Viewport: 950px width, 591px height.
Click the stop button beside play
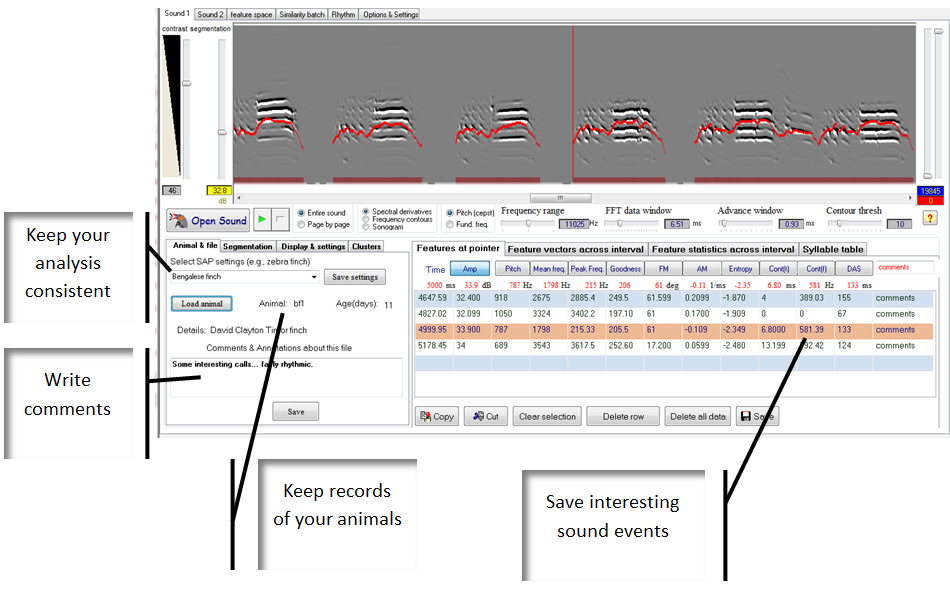point(280,220)
